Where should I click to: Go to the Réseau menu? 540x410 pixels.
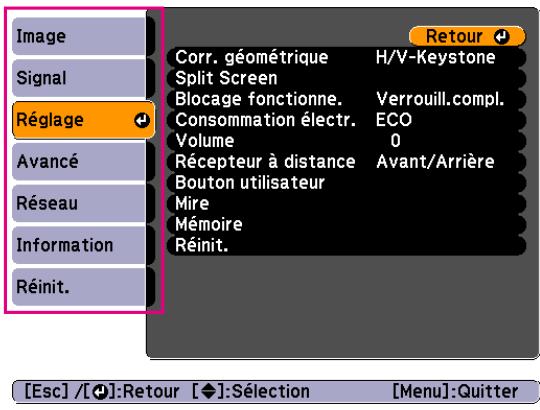[83, 203]
